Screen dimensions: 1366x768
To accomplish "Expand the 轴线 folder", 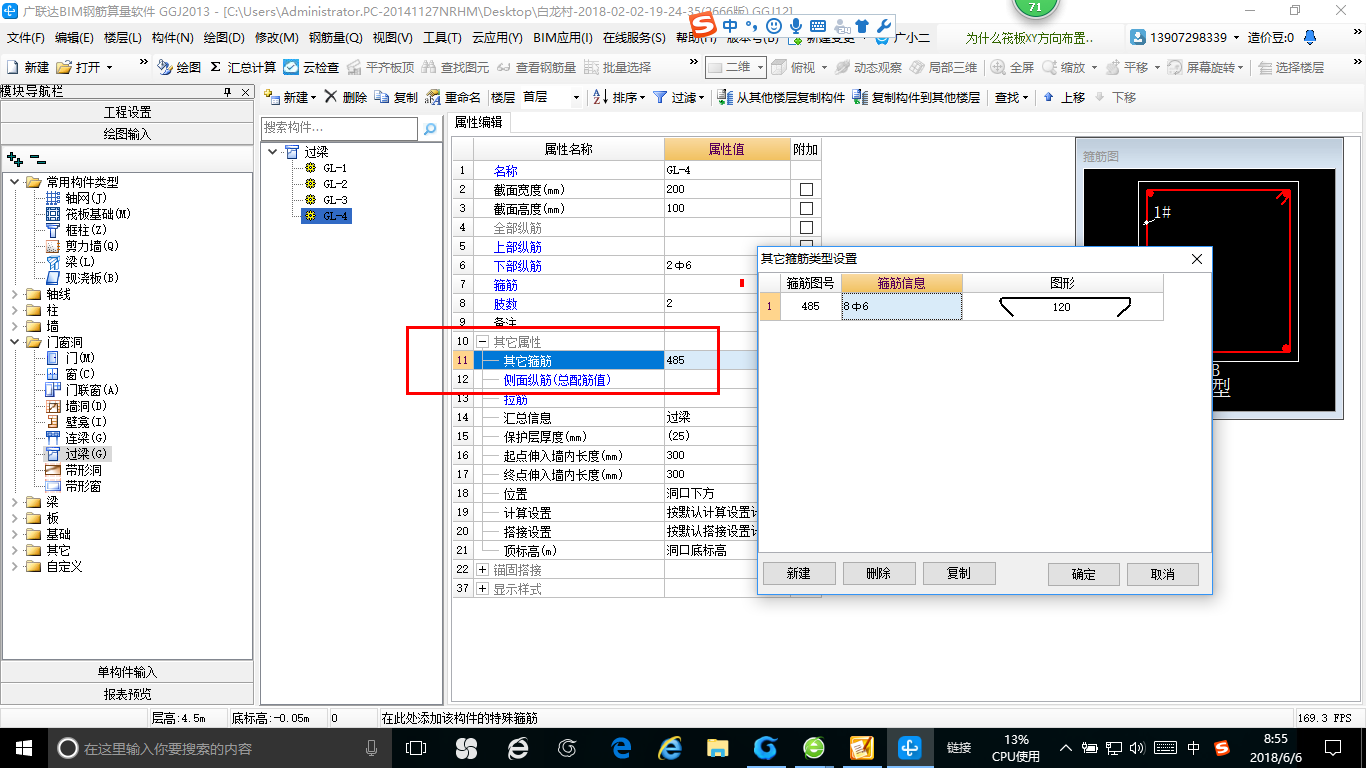I will point(15,294).
